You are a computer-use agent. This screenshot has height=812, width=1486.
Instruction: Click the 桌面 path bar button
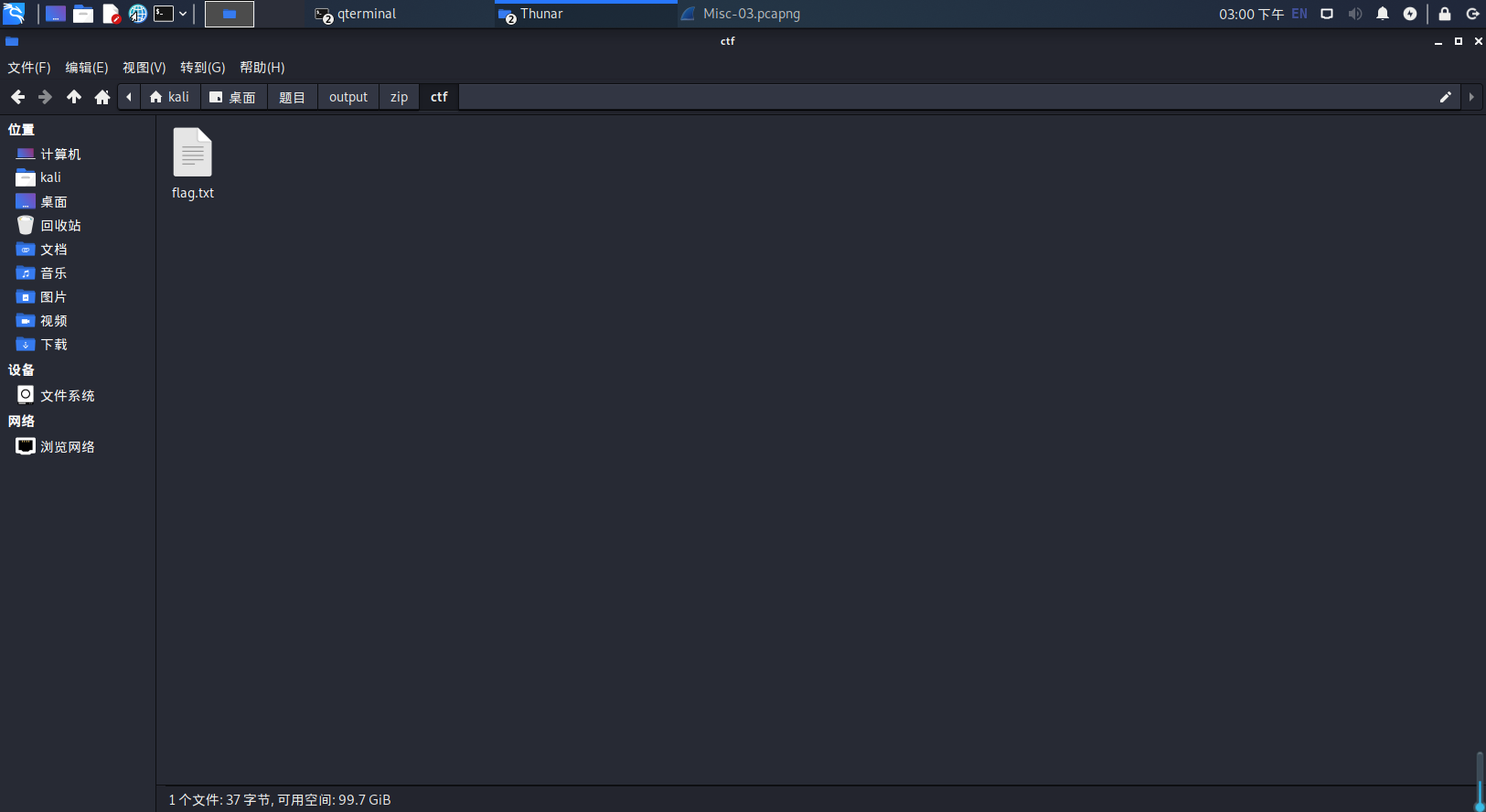coord(234,97)
